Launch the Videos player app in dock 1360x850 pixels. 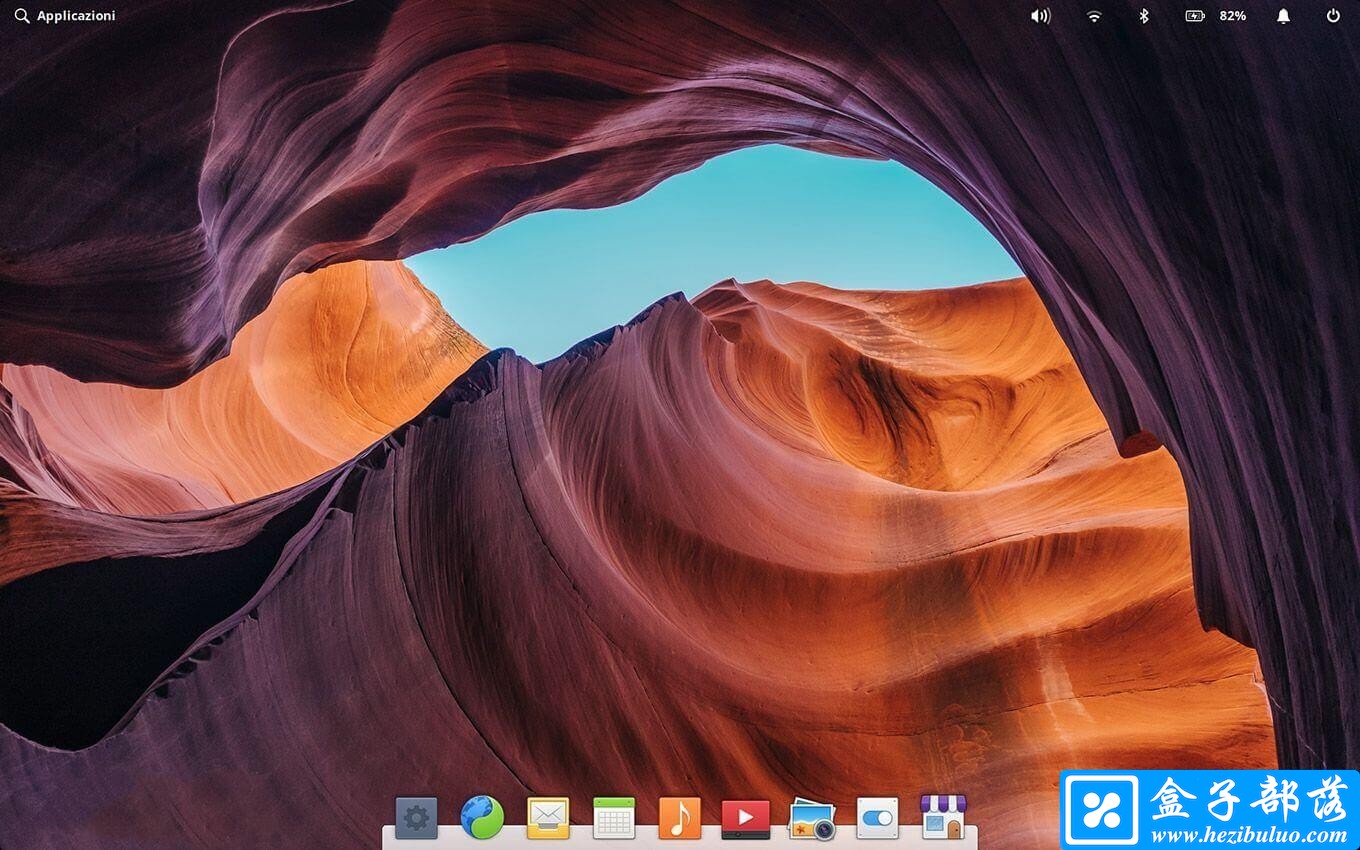coord(746,819)
